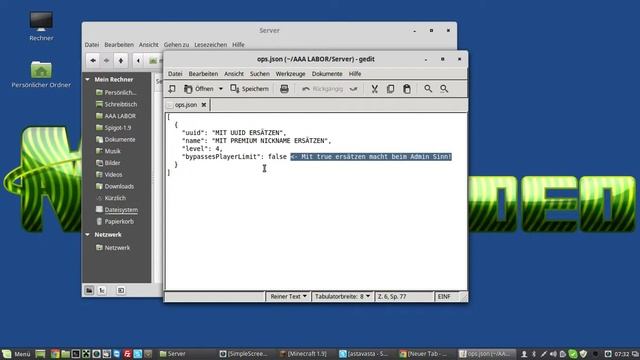Switch to Minecraft 1.9 taskbar window
This screenshot has width=640, height=360.
click(303, 354)
